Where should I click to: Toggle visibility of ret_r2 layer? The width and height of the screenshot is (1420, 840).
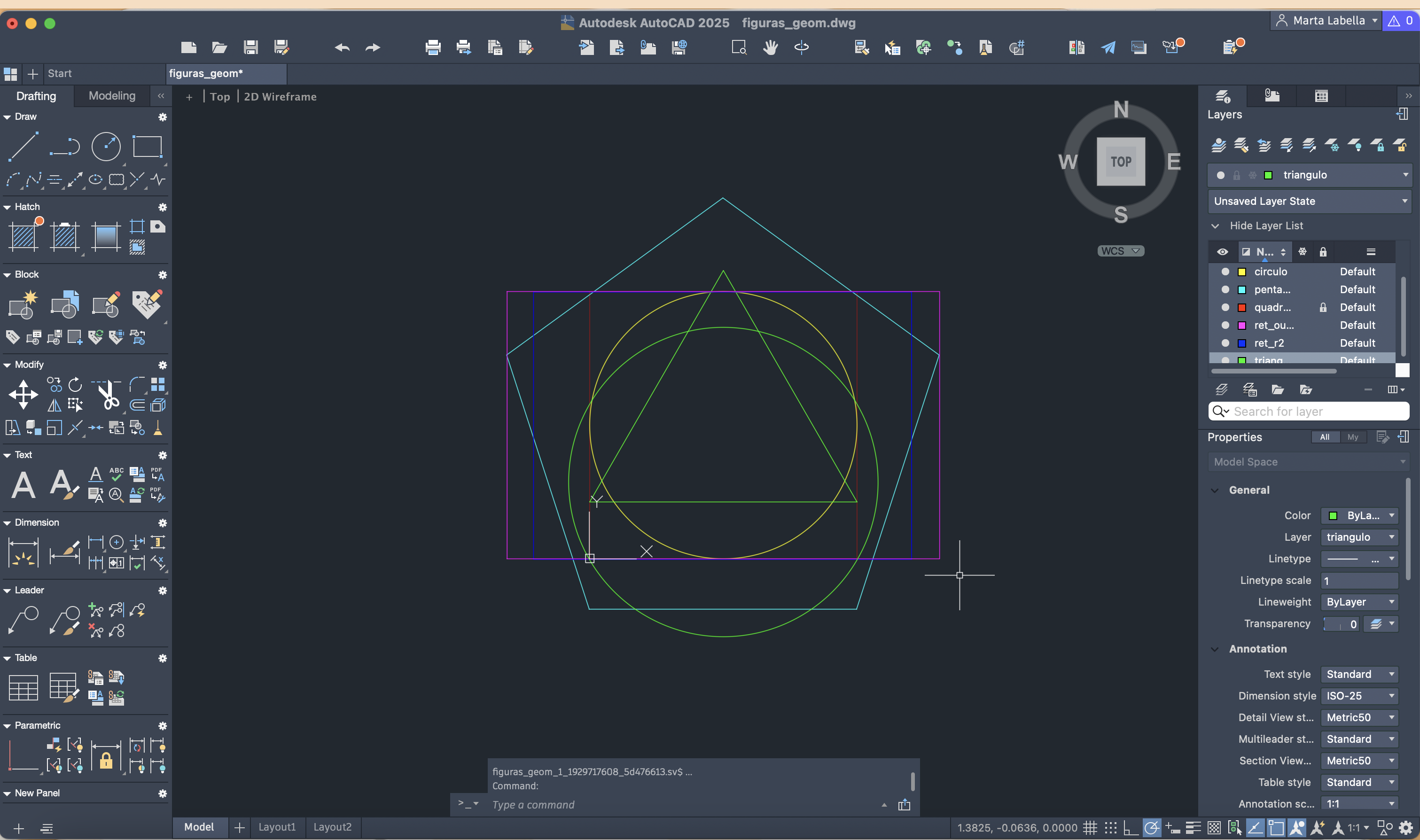(1225, 343)
